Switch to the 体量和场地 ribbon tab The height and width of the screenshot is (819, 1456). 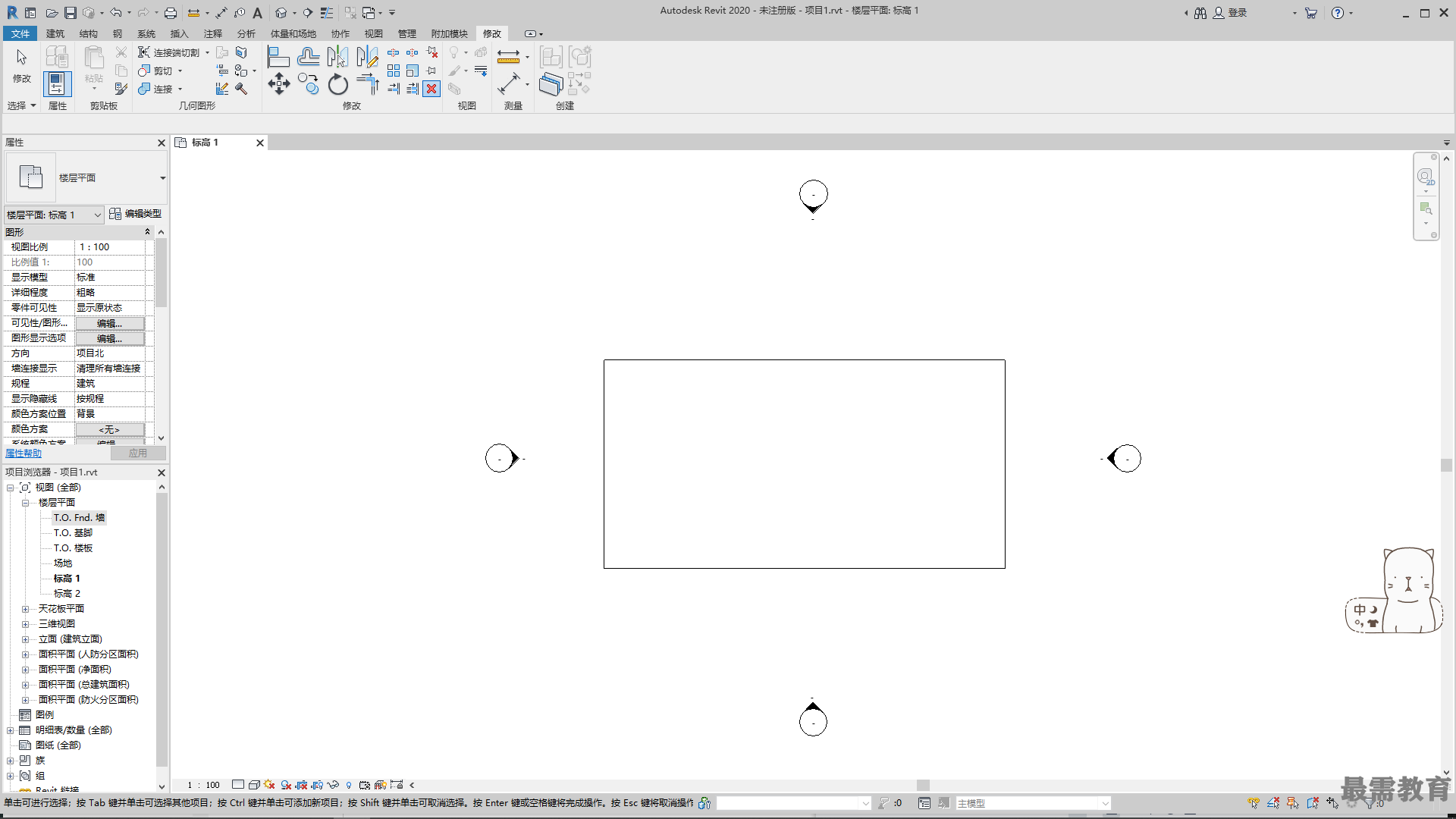tap(293, 33)
